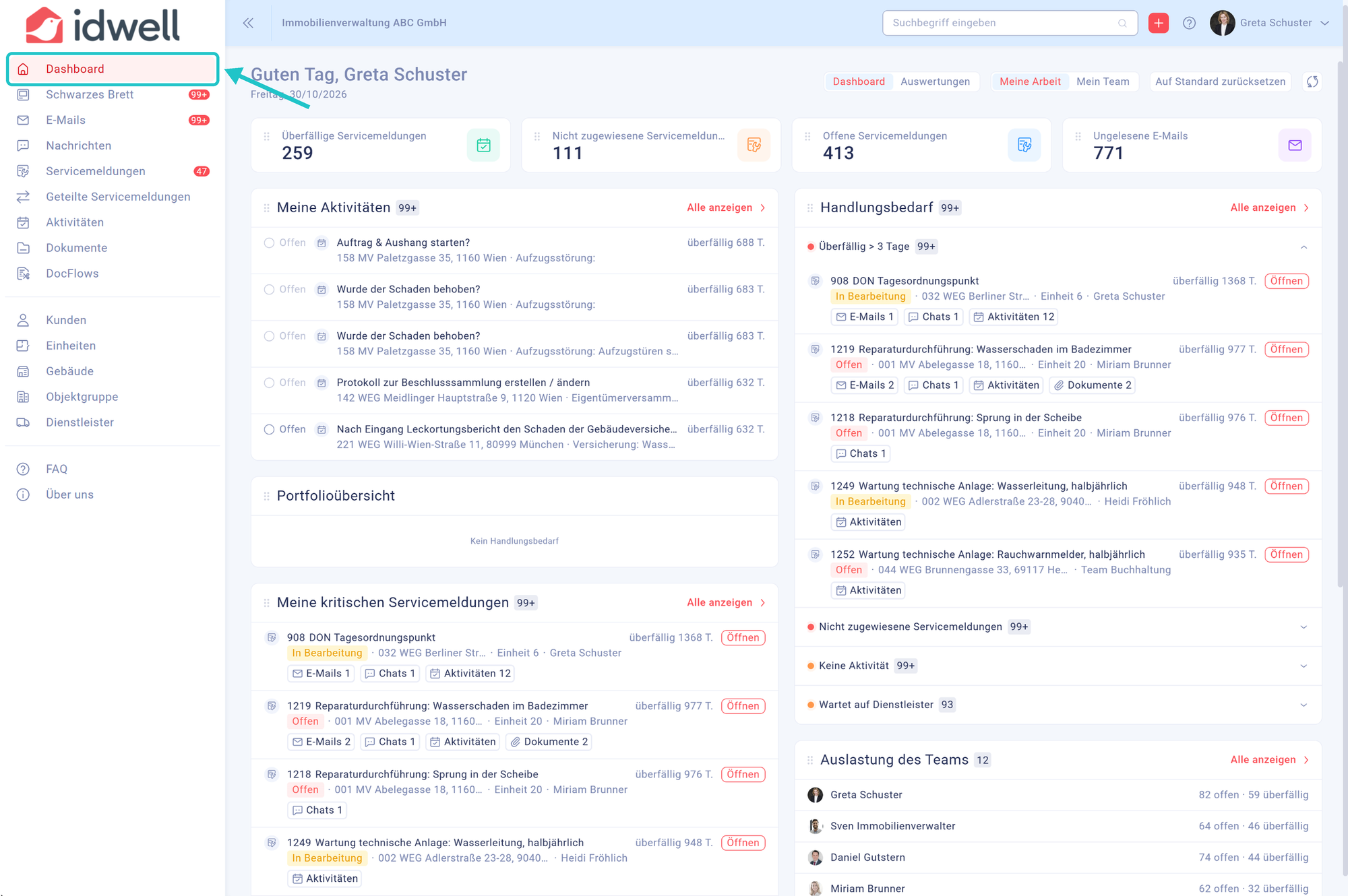Click the purple mail icon on Ungelesene E-Mails card
Viewport: 1348px width, 896px height.
click(x=1295, y=145)
